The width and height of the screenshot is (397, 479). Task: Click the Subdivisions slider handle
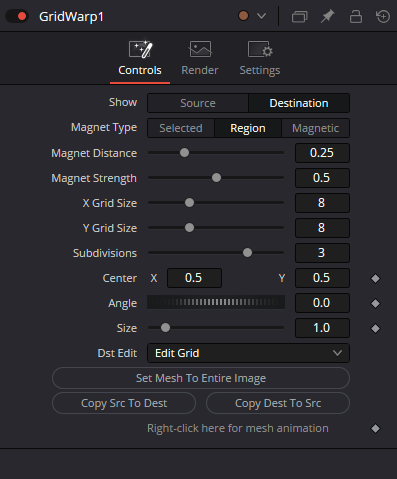[247, 253]
